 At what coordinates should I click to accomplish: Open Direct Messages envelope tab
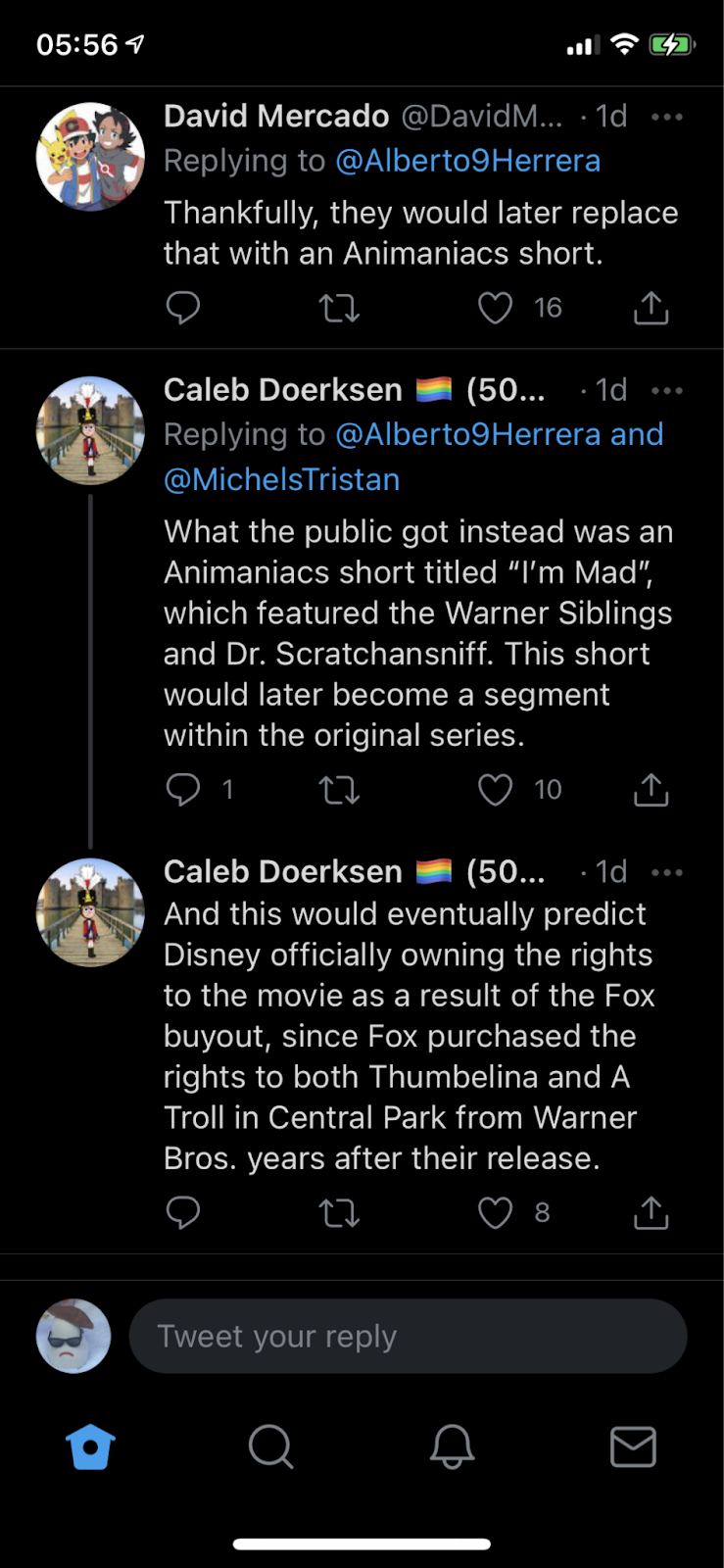[x=633, y=1446]
